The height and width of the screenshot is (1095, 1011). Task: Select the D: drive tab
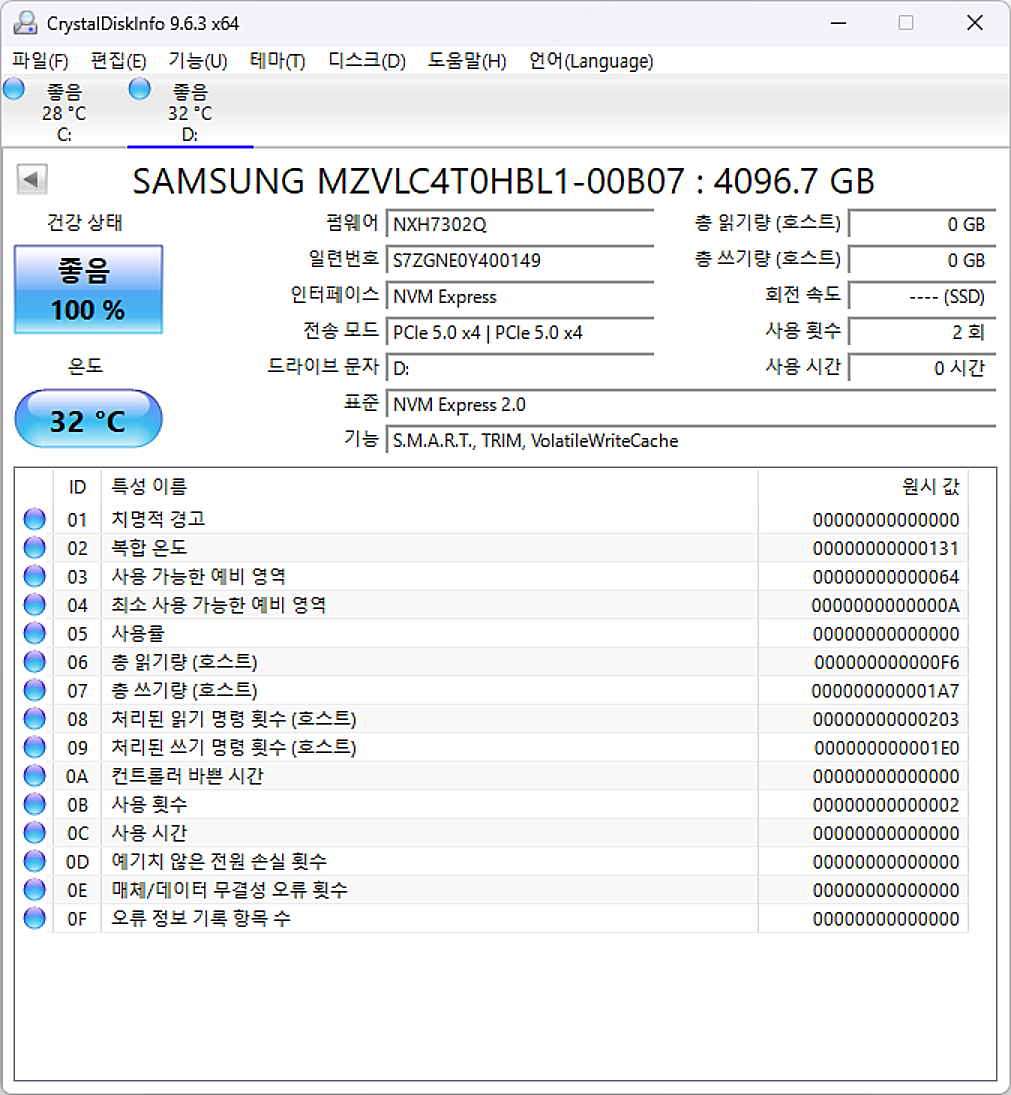tap(190, 110)
